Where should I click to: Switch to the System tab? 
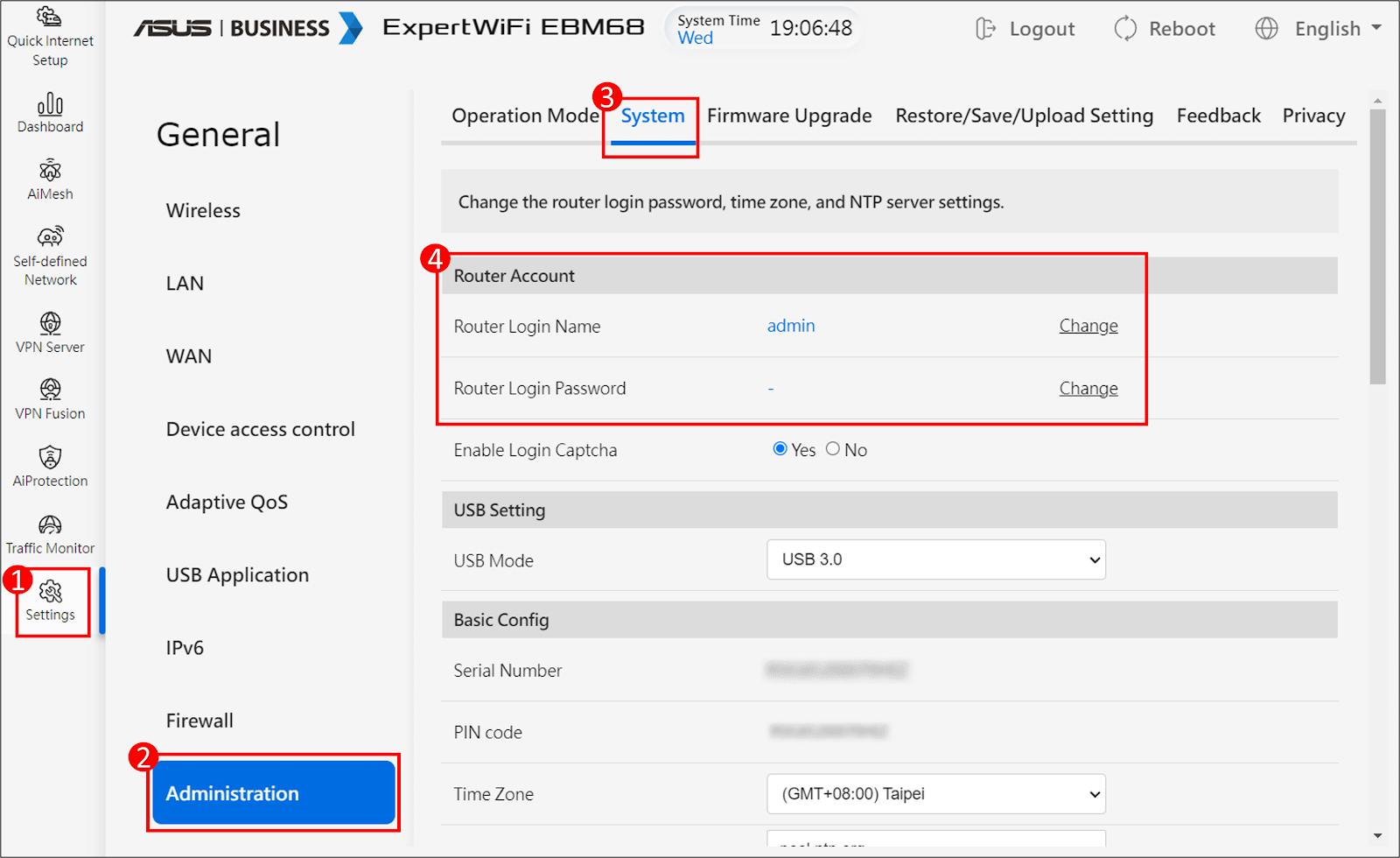tap(653, 116)
